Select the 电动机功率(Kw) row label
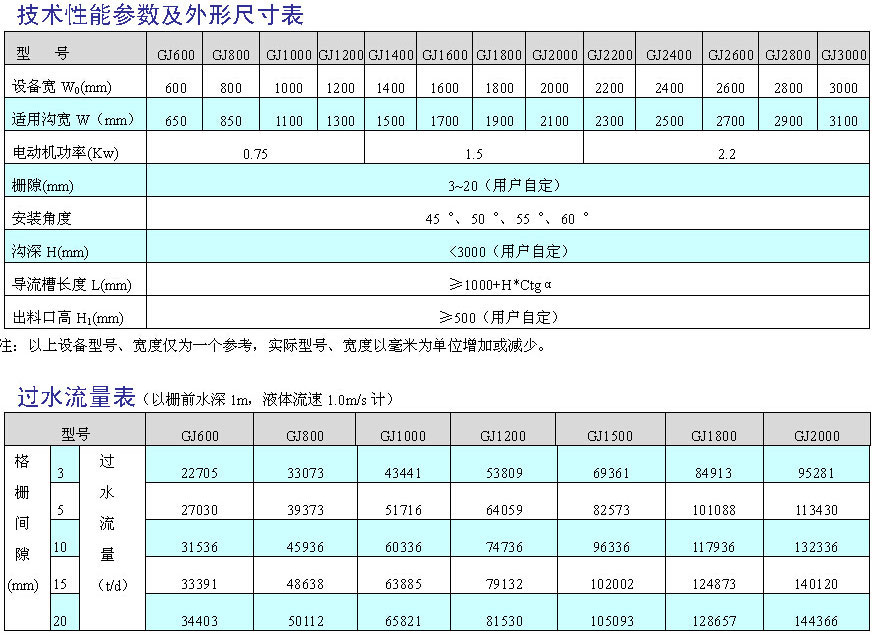Screen dimensions: 879x636 pos(64,154)
